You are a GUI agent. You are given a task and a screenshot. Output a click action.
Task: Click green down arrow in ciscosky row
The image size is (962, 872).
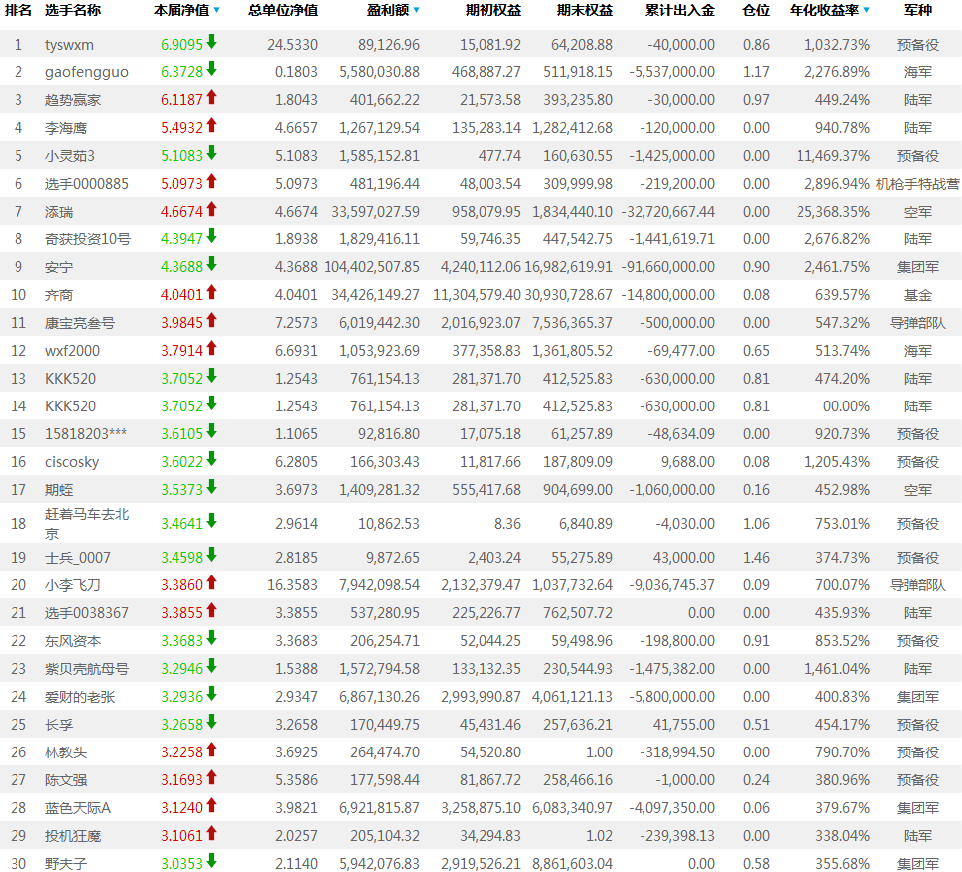(x=212, y=459)
